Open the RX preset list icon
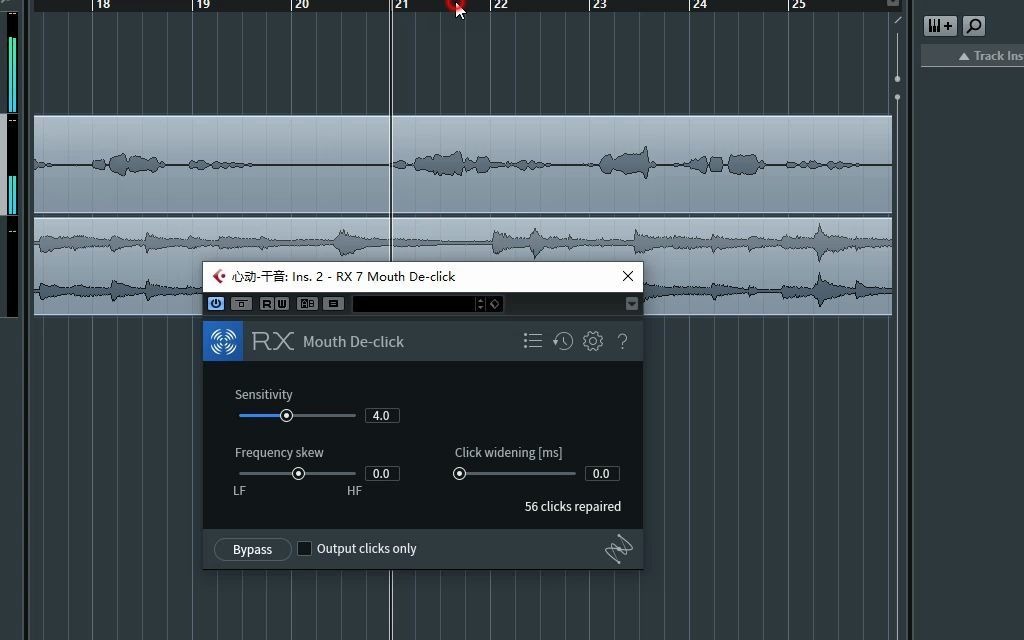The height and width of the screenshot is (640, 1024). (x=533, y=341)
